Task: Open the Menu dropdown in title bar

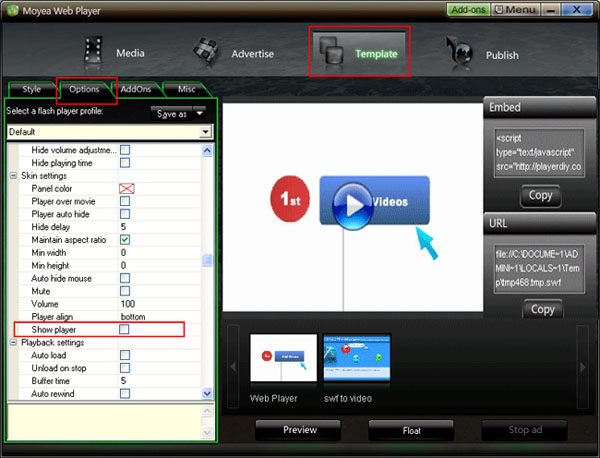Action: point(515,10)
